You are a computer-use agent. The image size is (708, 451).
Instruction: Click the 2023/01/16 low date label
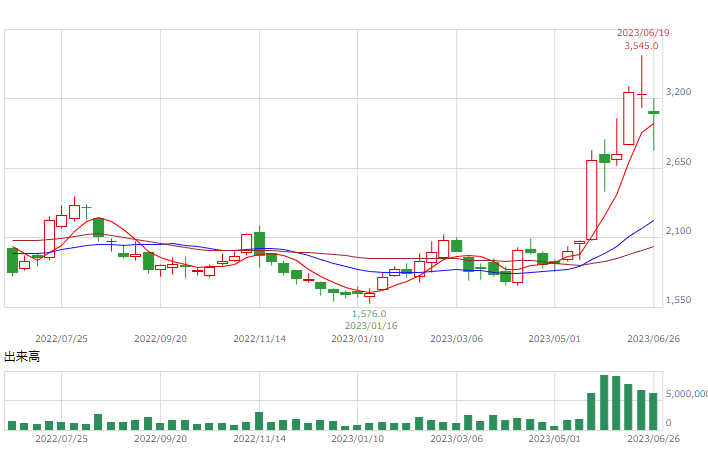(371, 325)
